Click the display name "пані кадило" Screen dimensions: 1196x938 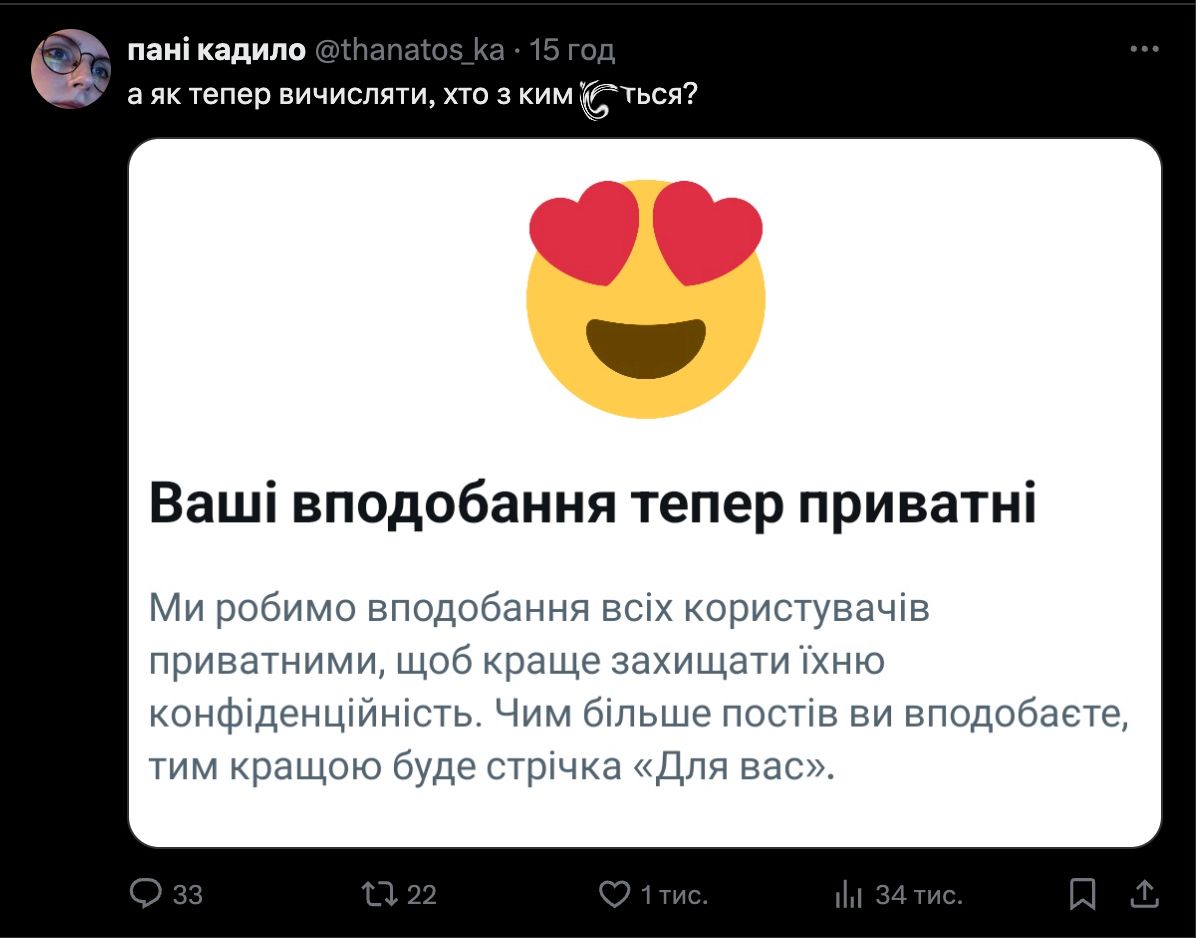(216, 49)
